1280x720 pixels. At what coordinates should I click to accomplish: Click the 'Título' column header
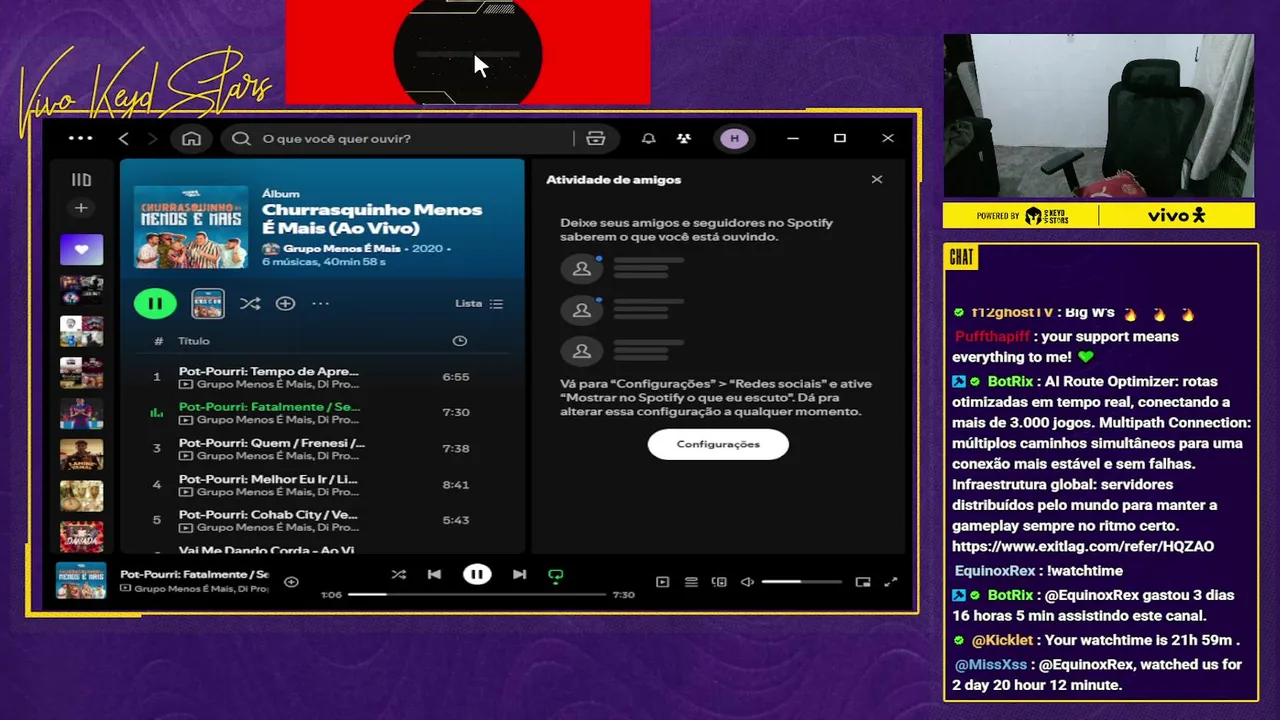click(x=194, y=341)
